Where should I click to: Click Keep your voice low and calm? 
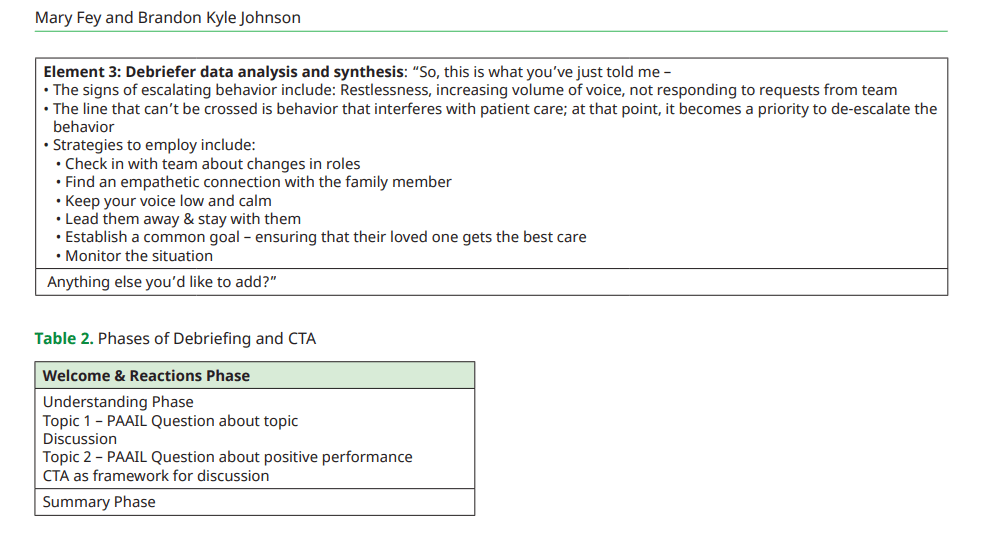coord(168,201)
